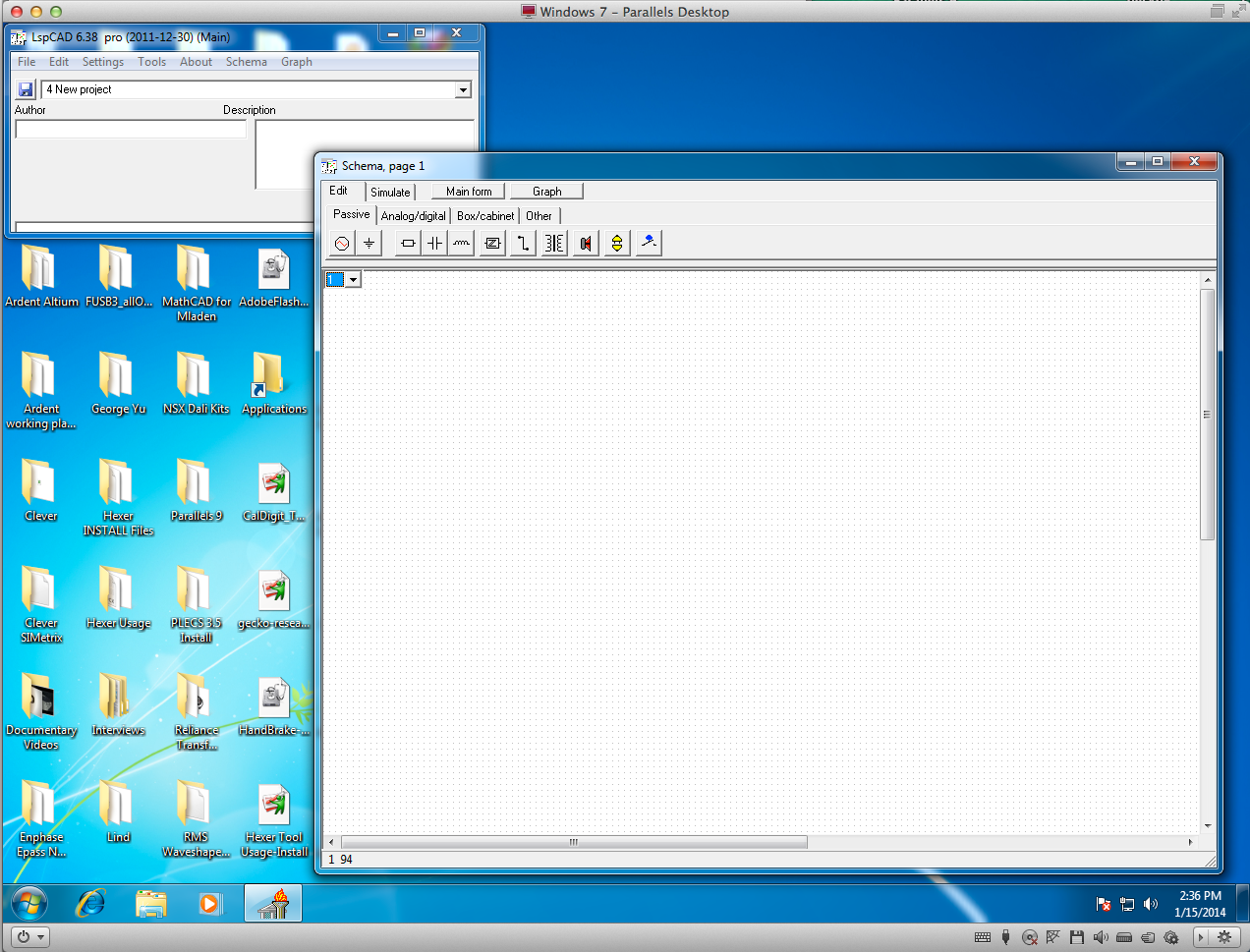Open Internet Explorer from taskbar
The height and width of the screenshot is (952, 1250).
(x=90, y=903)
